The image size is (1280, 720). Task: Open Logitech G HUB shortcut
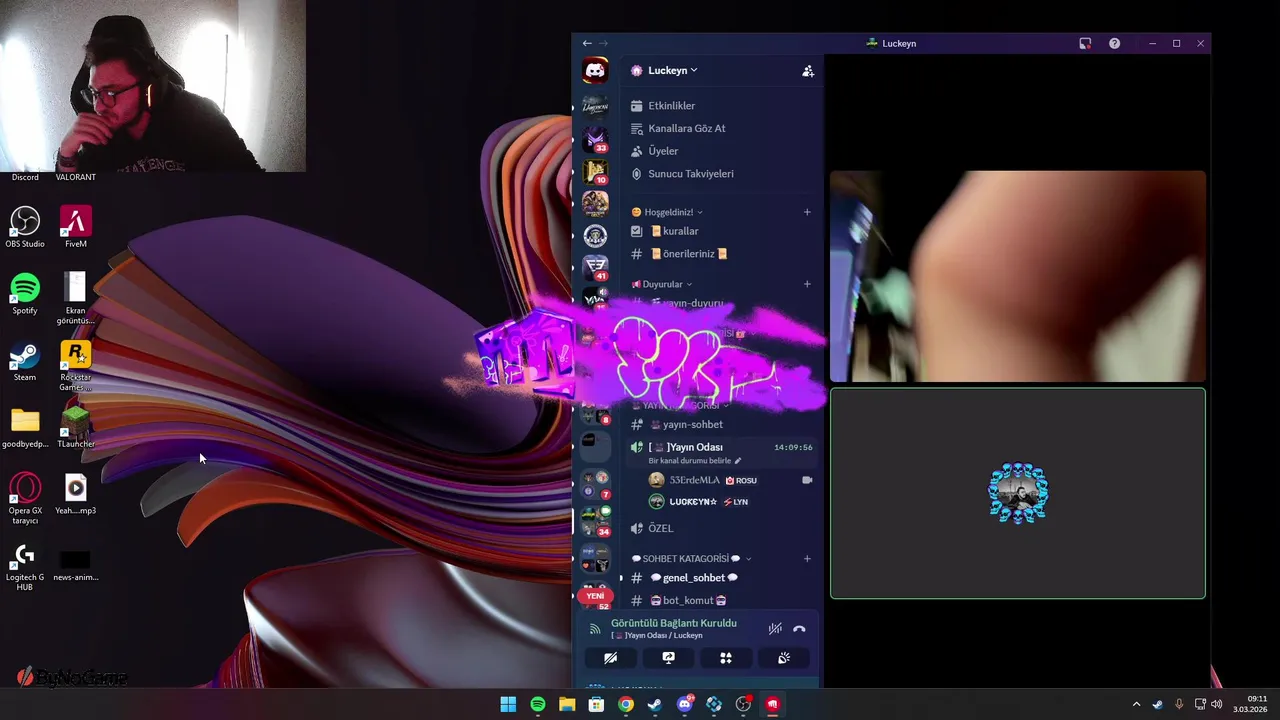click(x=25, y=566)
